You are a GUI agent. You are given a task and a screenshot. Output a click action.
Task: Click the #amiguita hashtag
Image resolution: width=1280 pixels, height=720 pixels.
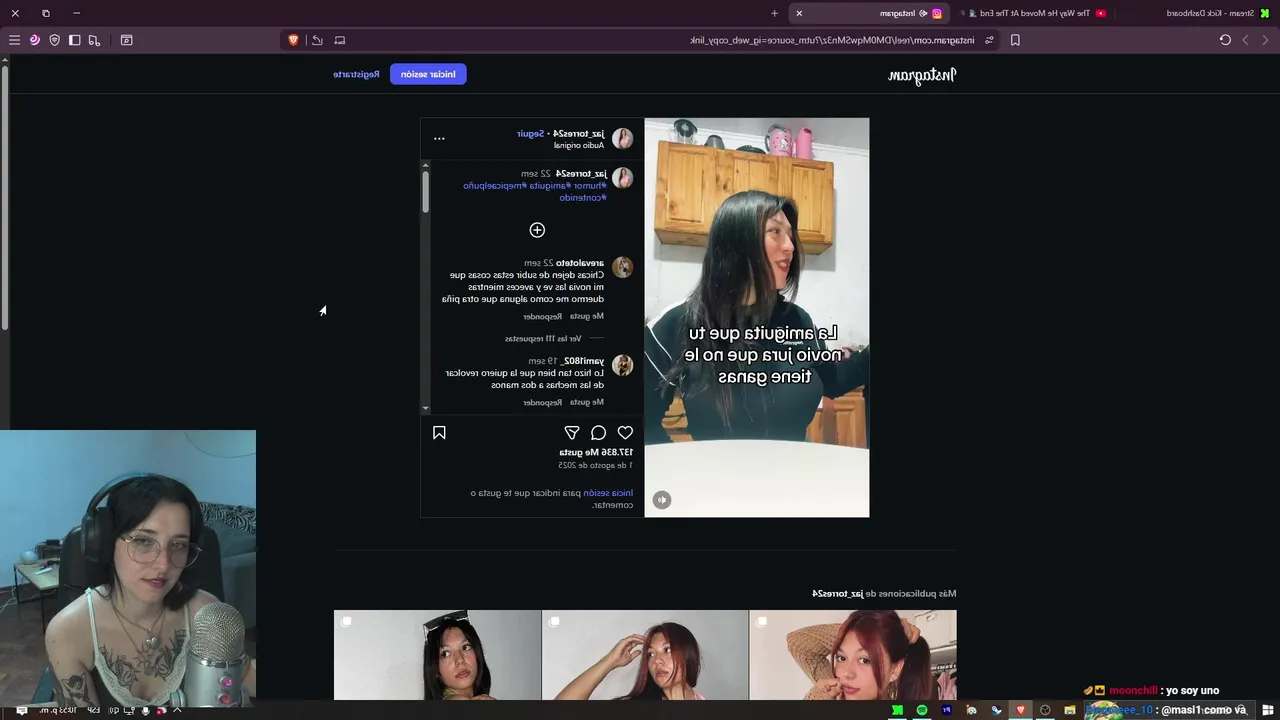[x=549, y=186]
